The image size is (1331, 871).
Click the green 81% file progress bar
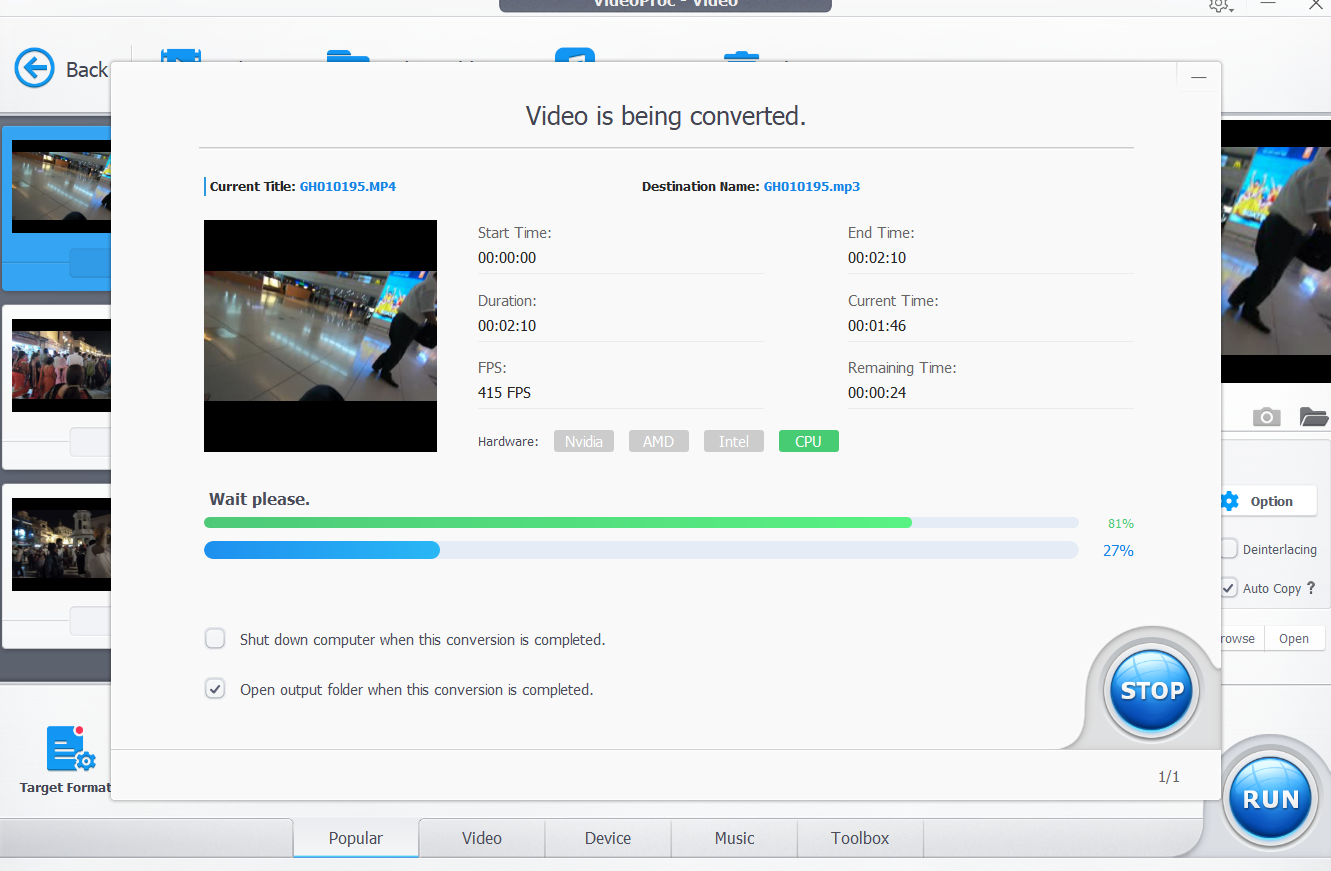[641, 522]
